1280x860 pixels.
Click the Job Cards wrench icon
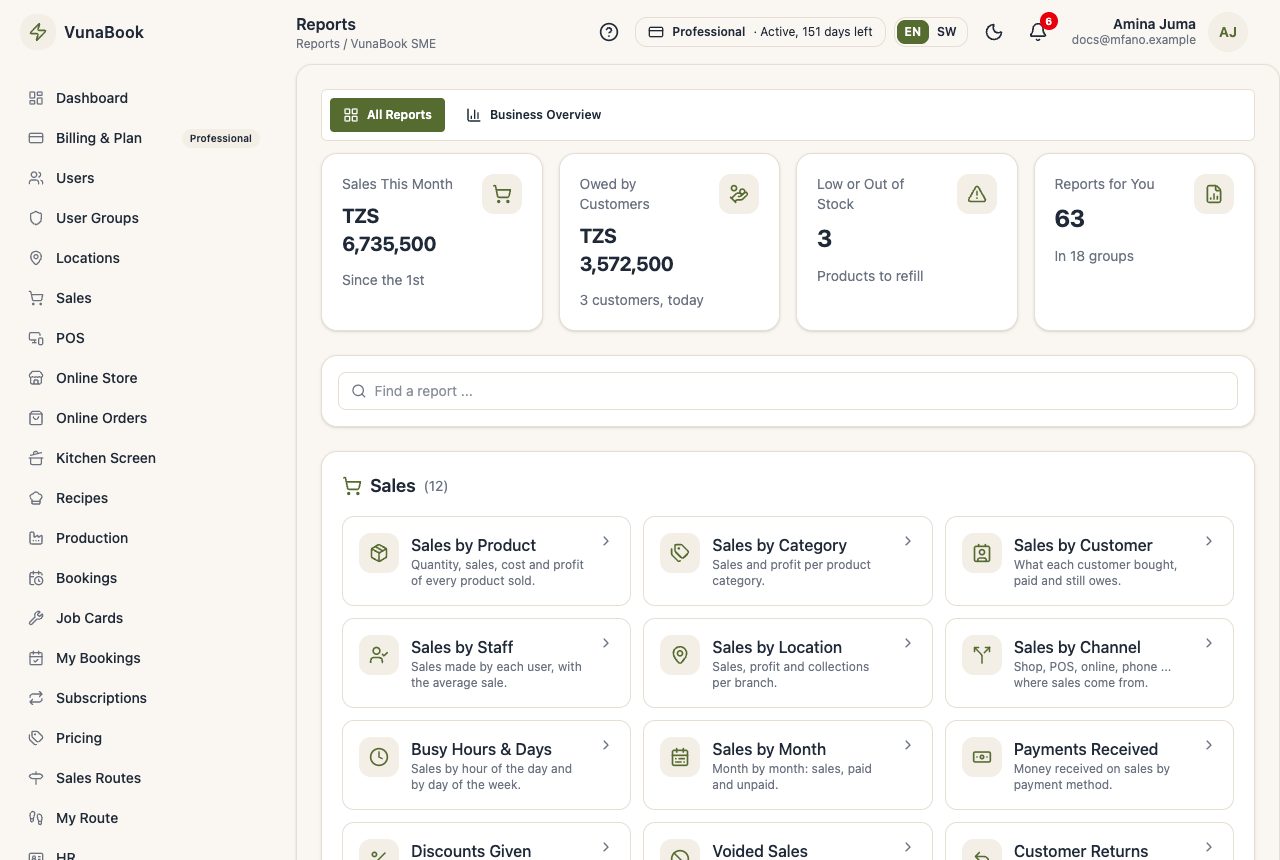(x=36, y=618)
